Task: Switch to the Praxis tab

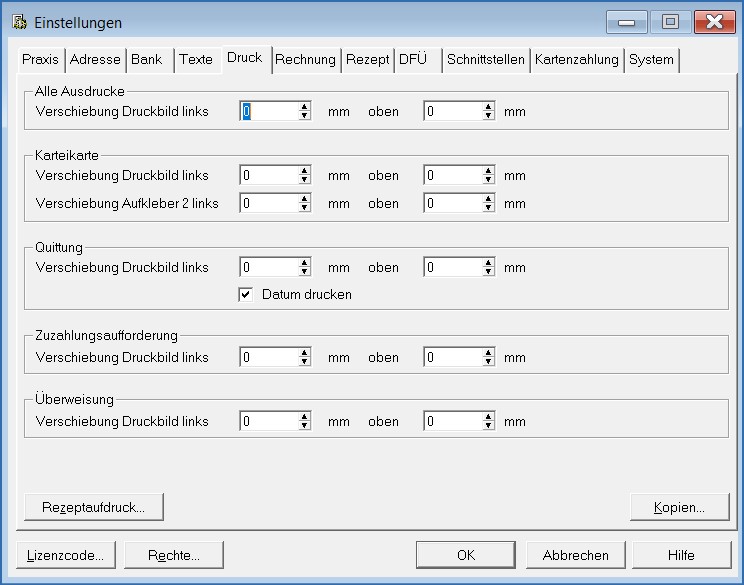Action: coord(41,60)
